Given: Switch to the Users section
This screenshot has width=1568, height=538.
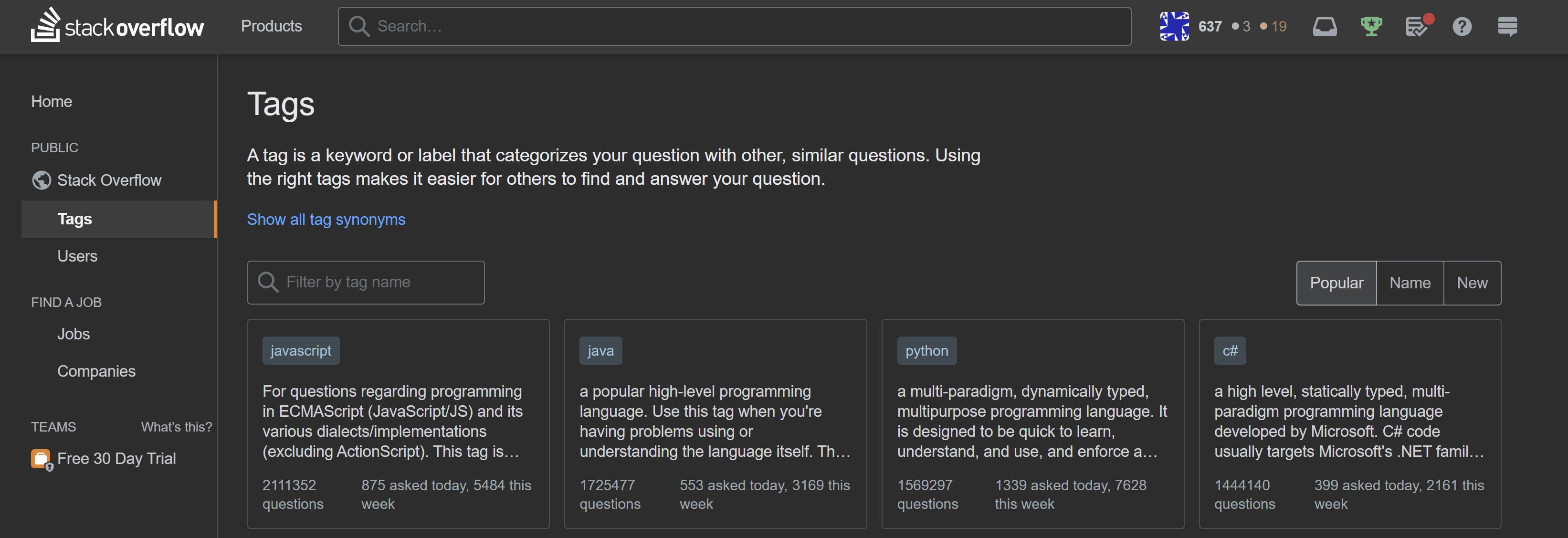Looking at the screenshot, I should tap(77, 255).
